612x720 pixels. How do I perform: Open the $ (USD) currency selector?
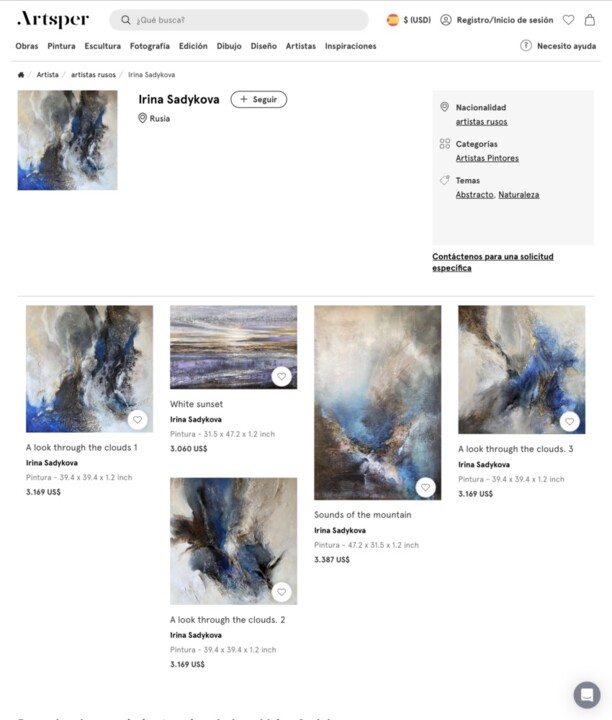click(409, 20)
